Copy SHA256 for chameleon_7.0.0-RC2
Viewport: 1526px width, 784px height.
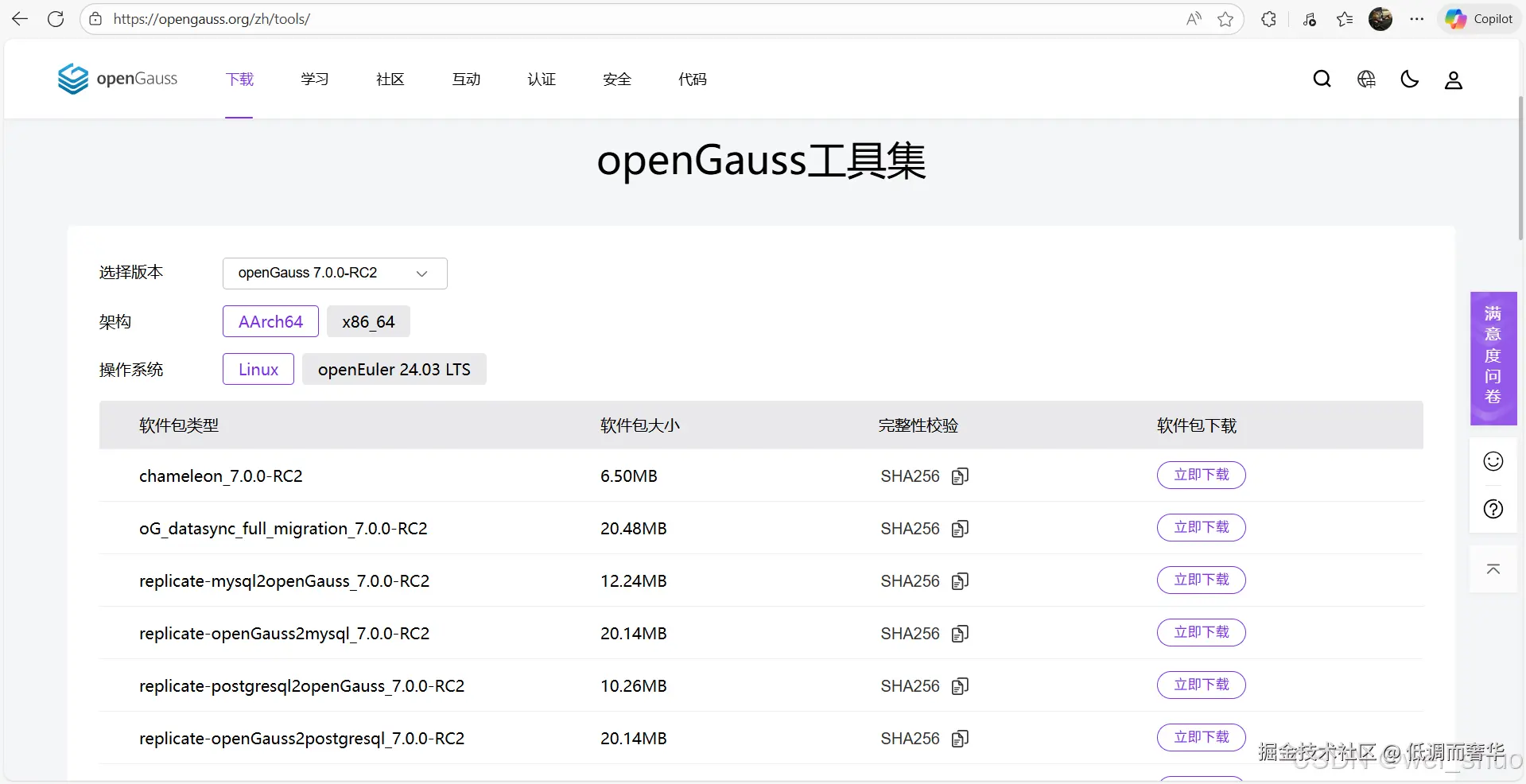(x=960, y=476)
